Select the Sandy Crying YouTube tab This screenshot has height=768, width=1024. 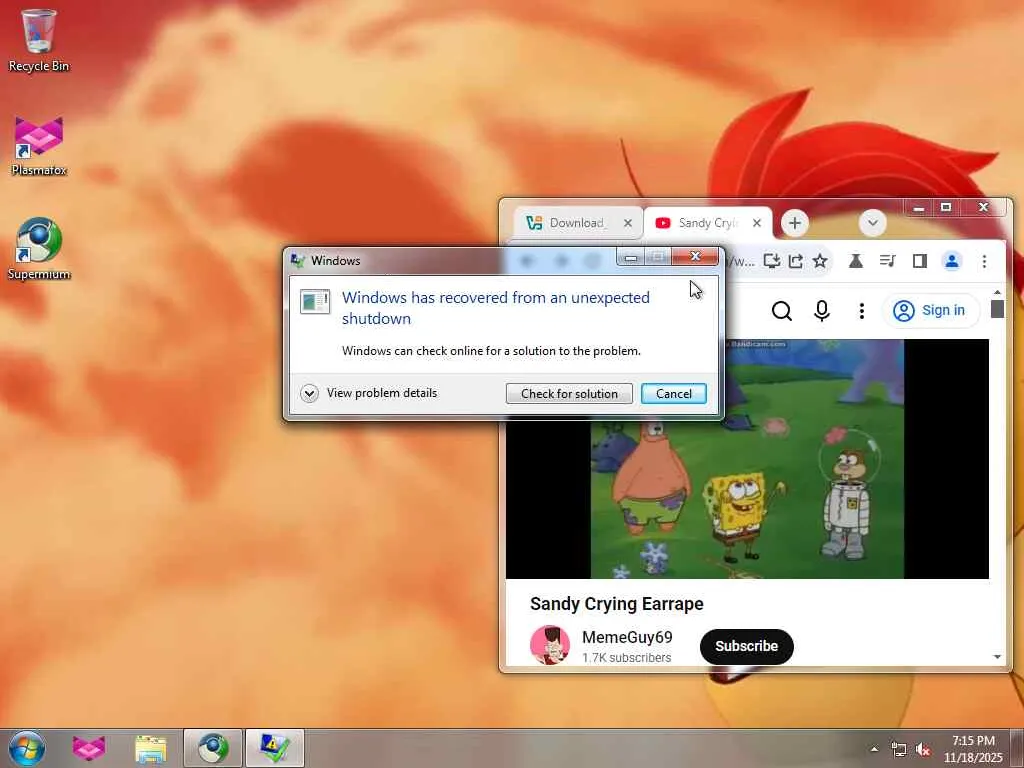708,223
